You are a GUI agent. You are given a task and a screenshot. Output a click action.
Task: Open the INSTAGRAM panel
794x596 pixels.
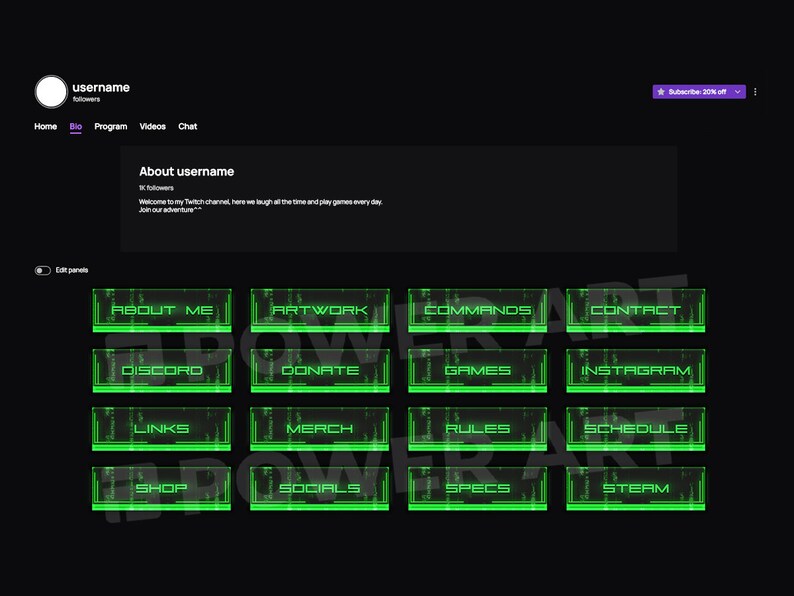(636, 370)
